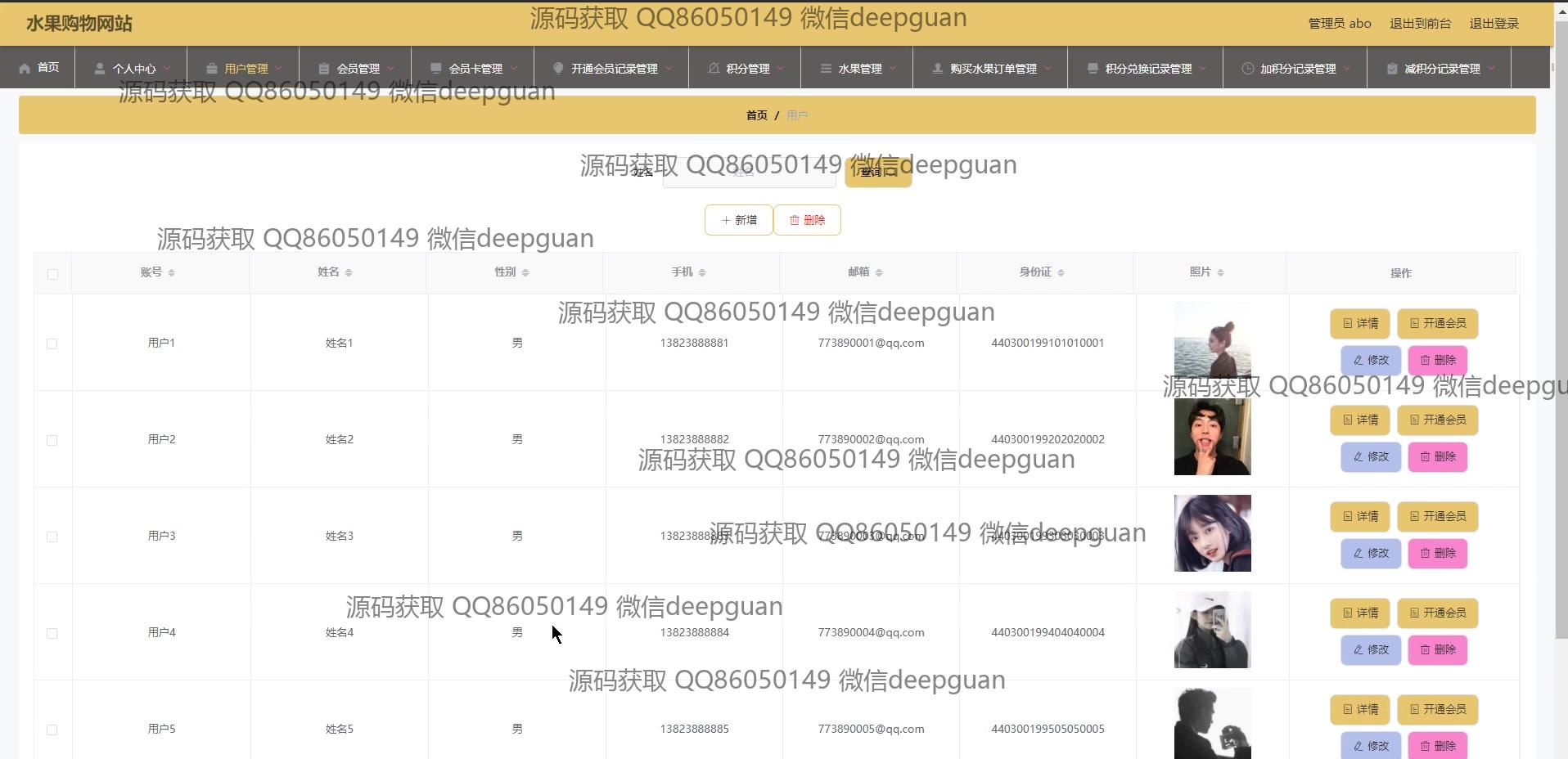Click the person icon beside 个人中心

point(100,69)
